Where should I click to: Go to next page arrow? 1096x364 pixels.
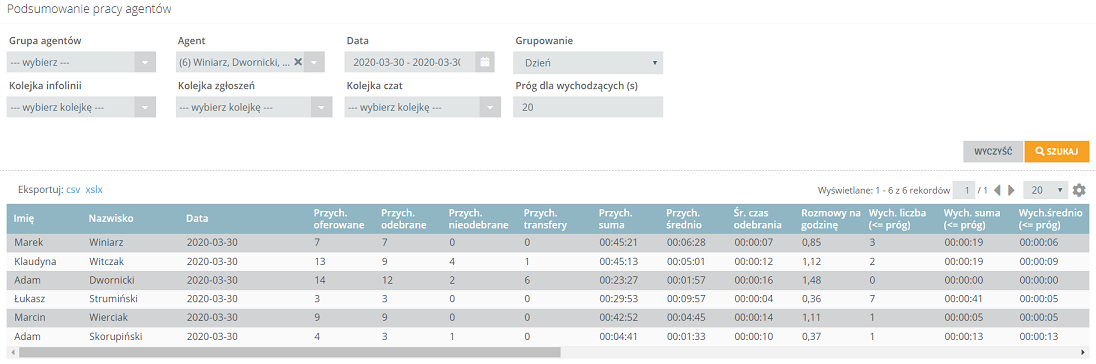click(x=1011, y=190)
